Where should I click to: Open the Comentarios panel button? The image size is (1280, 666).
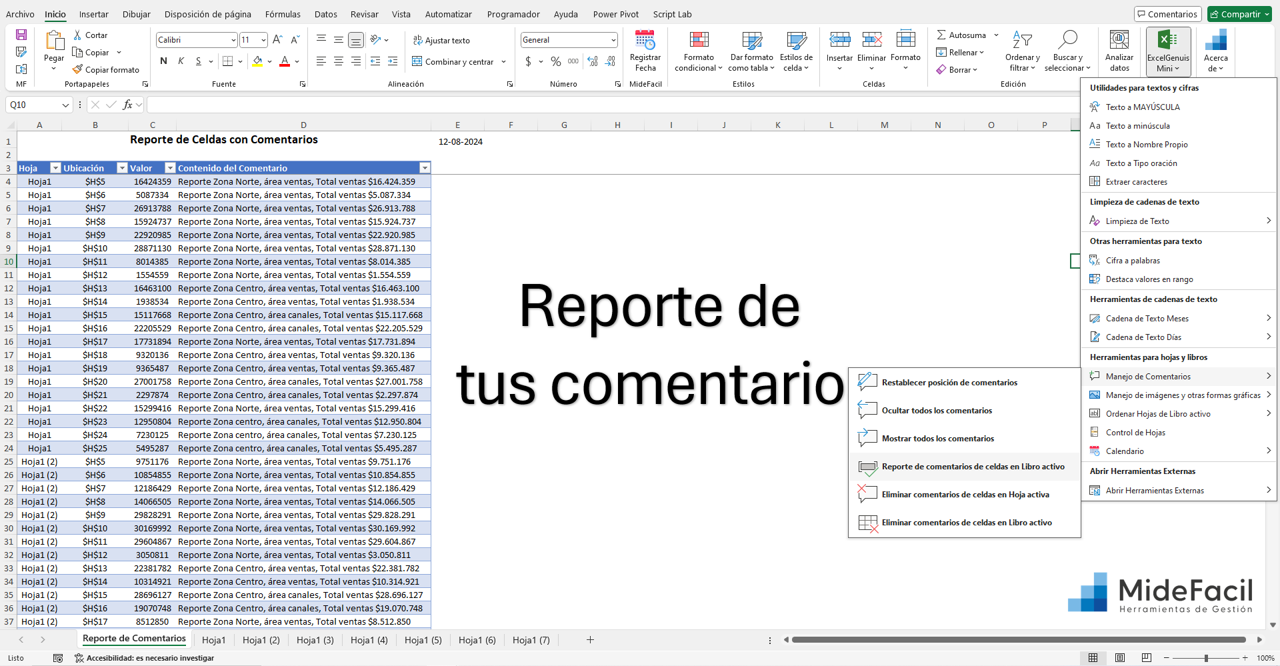click(1168, 13)
